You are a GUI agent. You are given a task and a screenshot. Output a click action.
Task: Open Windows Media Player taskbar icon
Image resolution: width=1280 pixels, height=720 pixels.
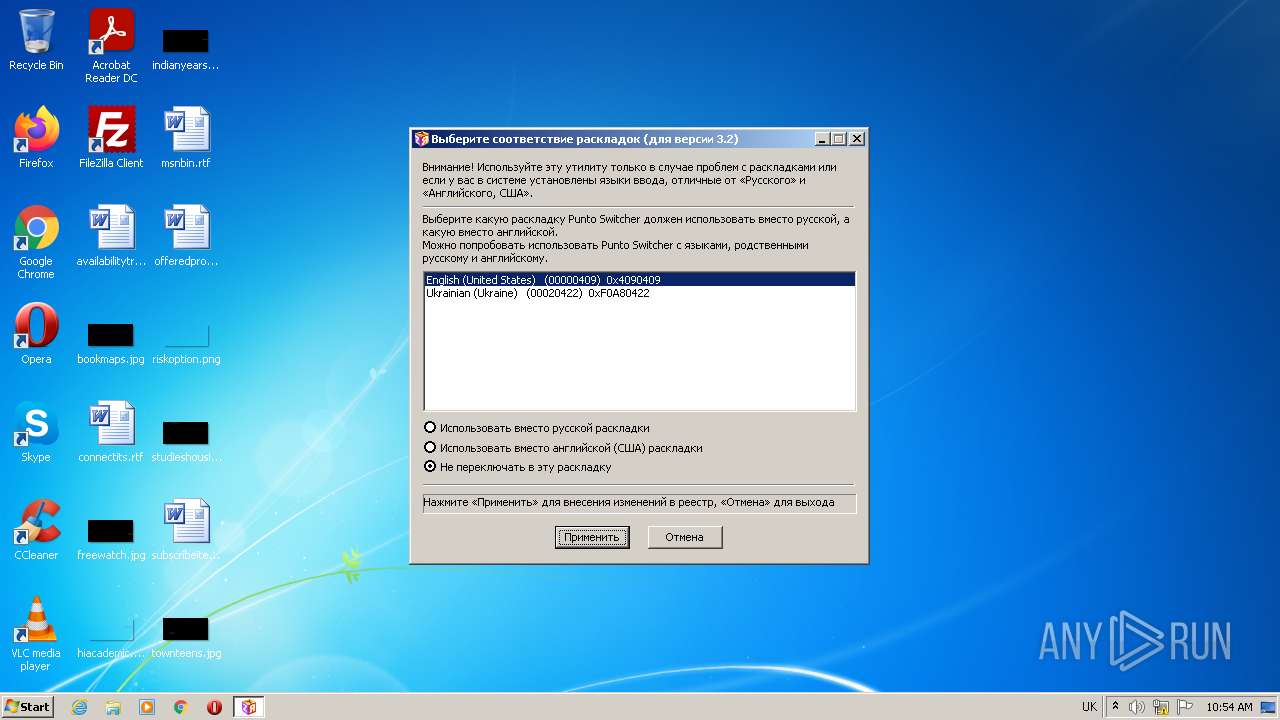click(x=147, y=707)
